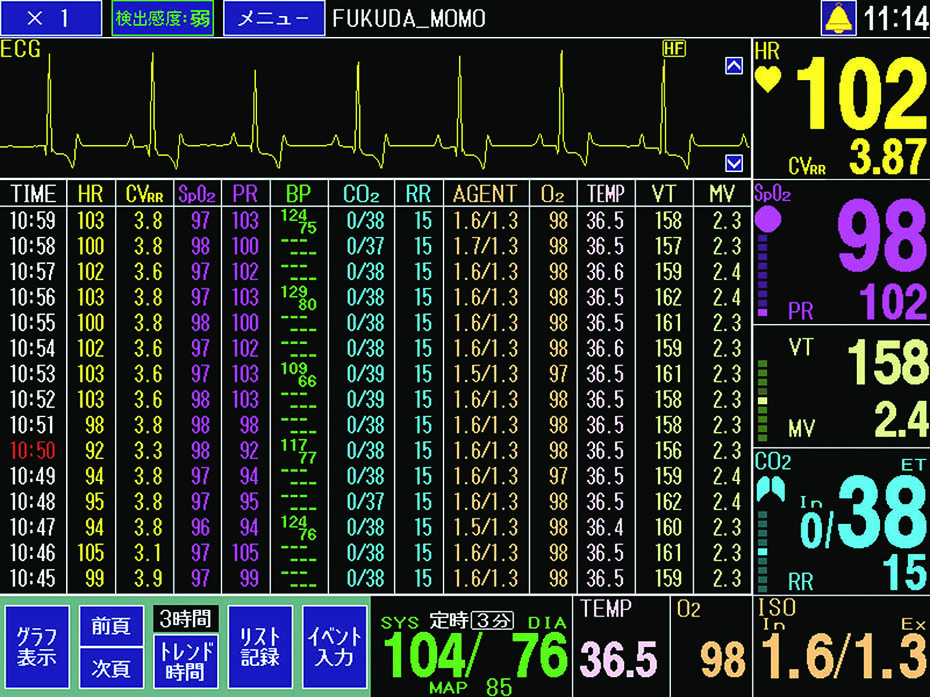The width and height of the screenshot is (930, 697).
Task: Click the ×1 ECG gain button
Action: pos(51,19)
